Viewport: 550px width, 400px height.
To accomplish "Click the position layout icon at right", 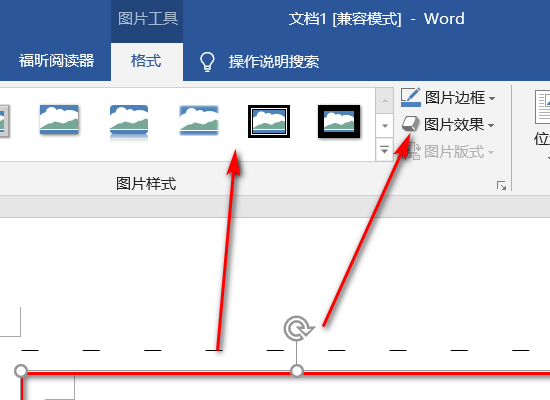I will click(x=542, y=107).
